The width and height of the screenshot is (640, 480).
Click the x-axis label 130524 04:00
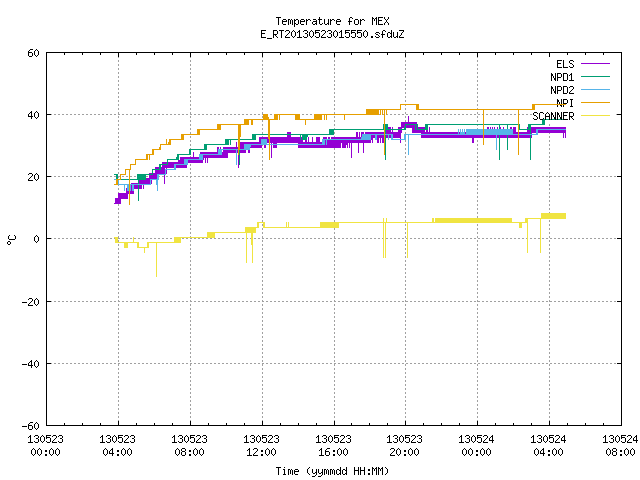548,446
